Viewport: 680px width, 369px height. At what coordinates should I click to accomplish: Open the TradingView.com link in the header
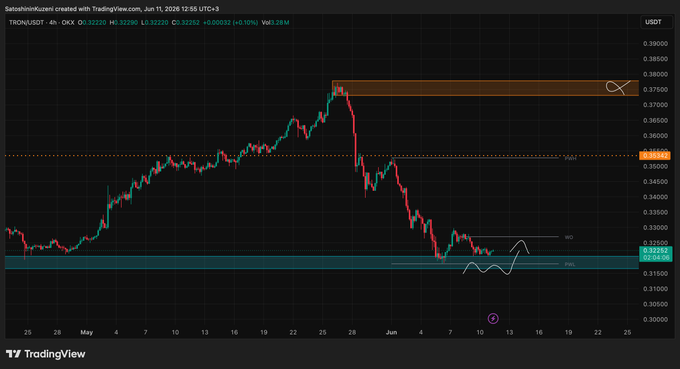coord(116,9)
